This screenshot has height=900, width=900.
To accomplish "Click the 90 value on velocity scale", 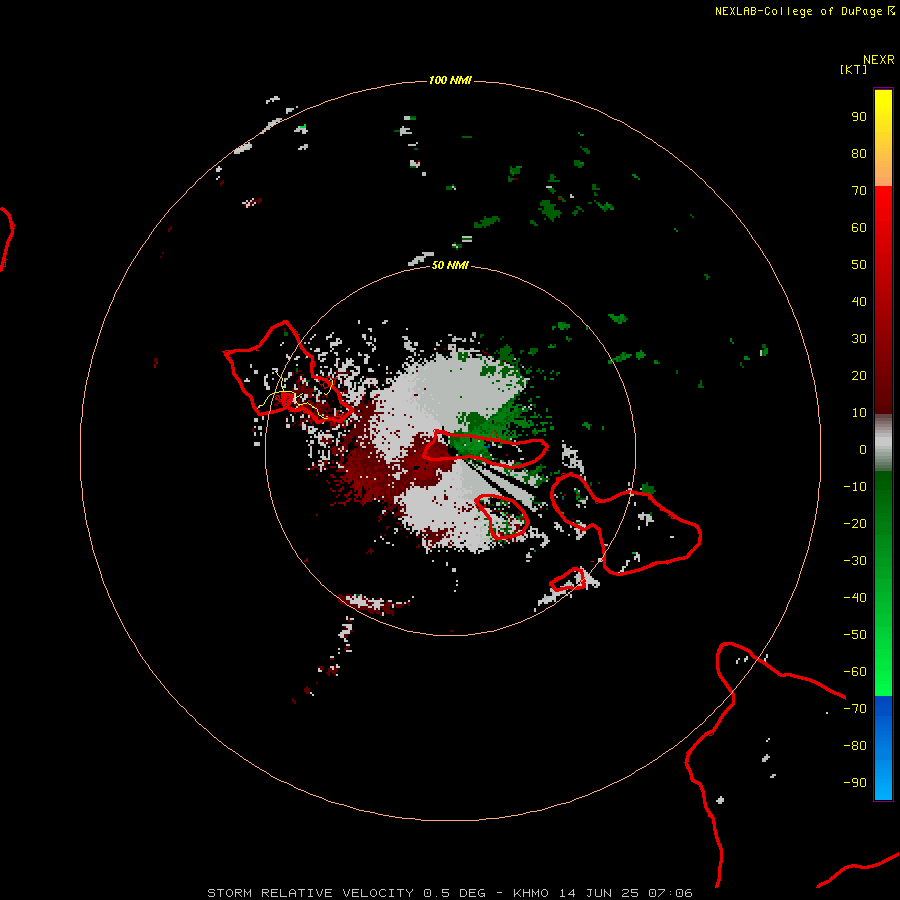I will (859, 117).
